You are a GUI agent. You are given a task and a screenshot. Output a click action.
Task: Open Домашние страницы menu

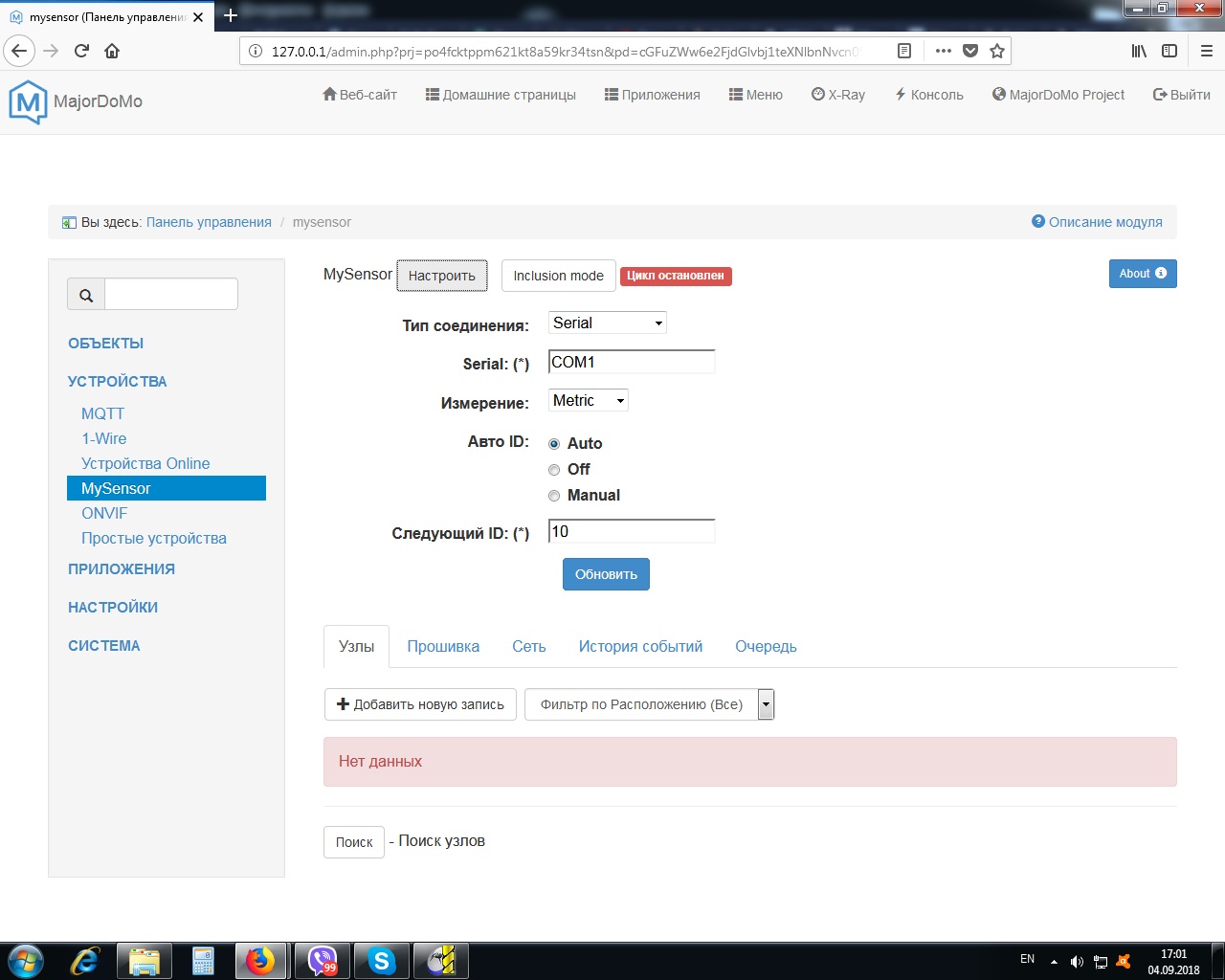pyautogui.click(x=501, y=95)
